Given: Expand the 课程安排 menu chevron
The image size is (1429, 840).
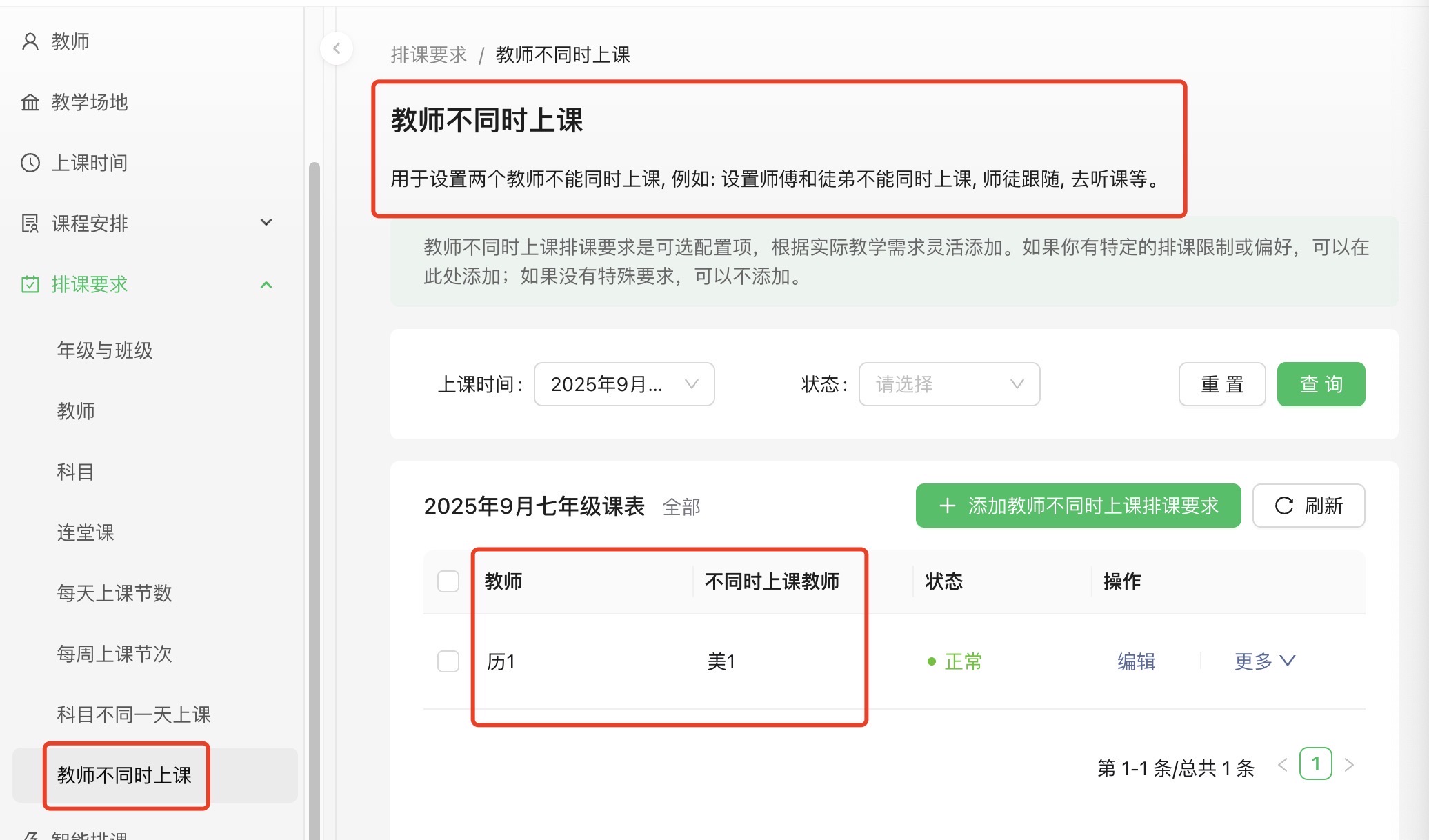Looking at the screenshot, I should [266, 223].
